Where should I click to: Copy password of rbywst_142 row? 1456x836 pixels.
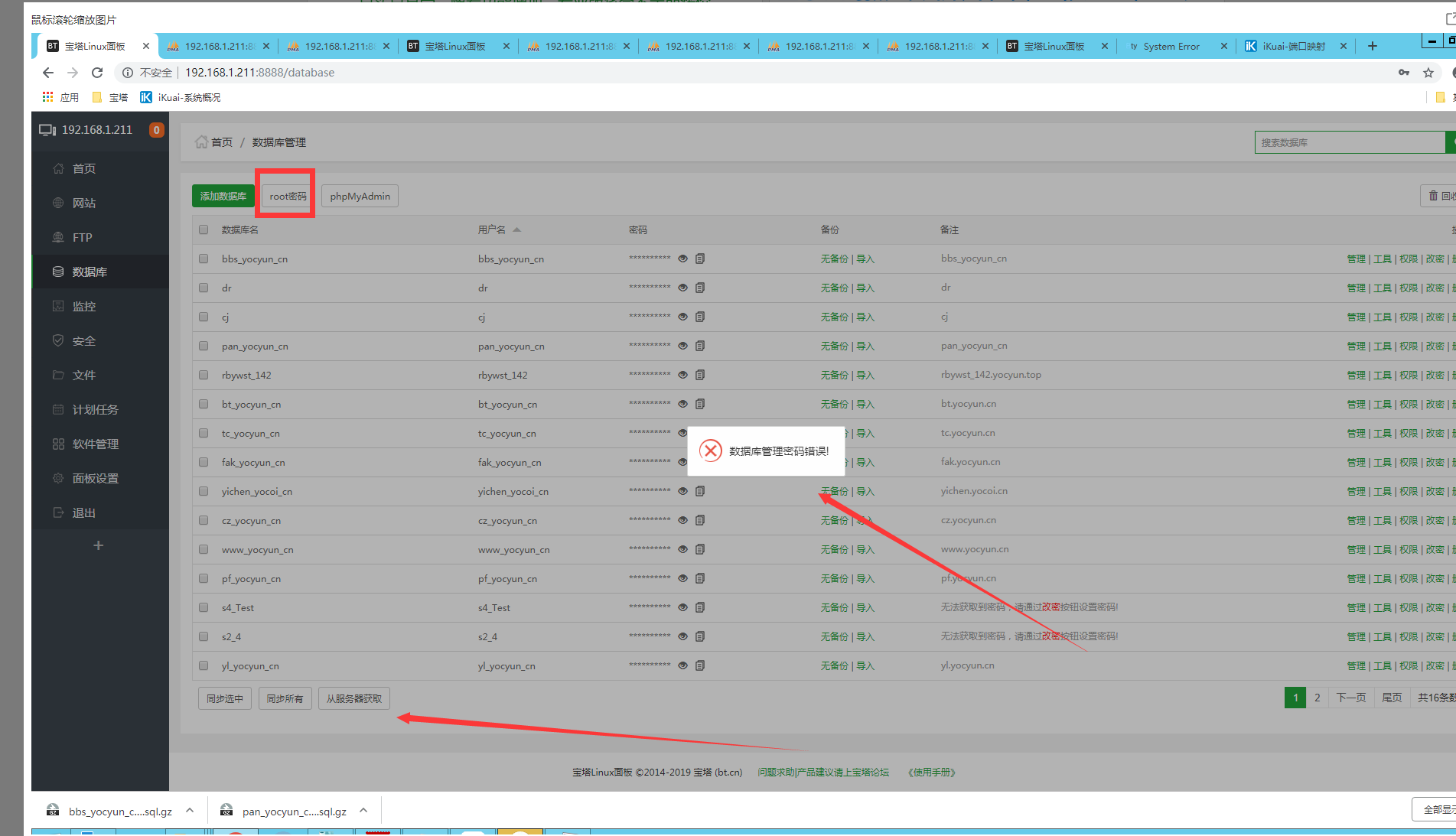point(700,375)
